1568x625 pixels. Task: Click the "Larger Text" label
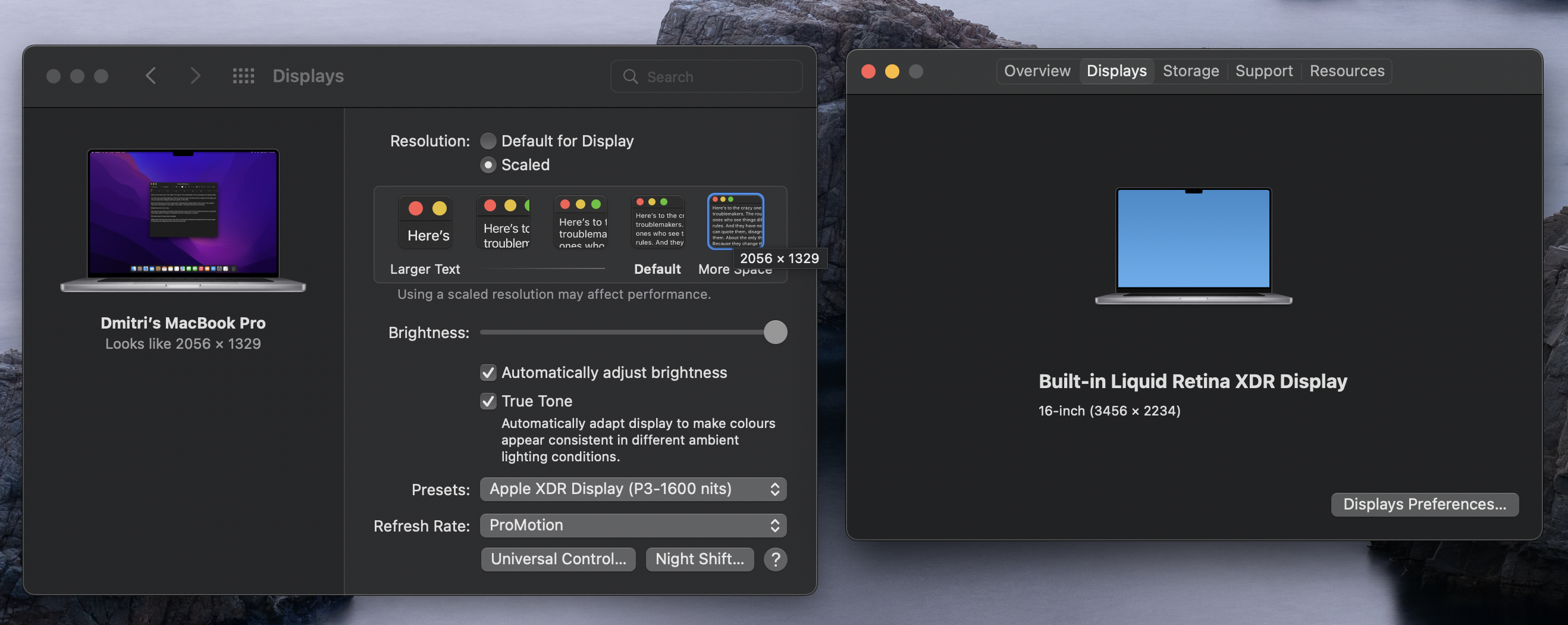[425, 269]
